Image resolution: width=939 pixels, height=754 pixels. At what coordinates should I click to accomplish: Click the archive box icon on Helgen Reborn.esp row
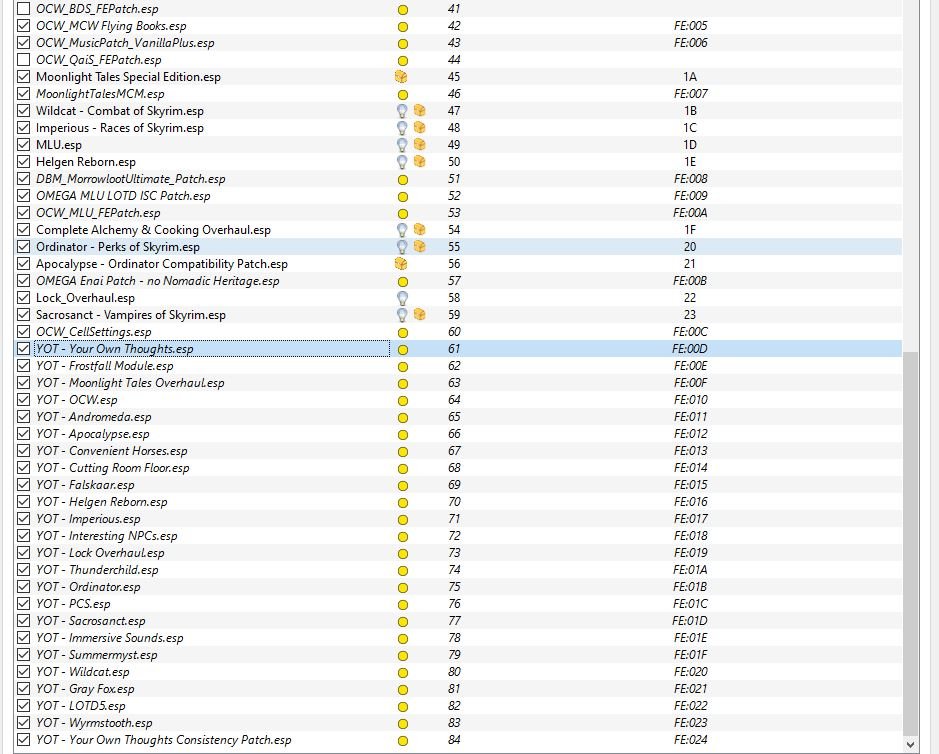[419, 162]
